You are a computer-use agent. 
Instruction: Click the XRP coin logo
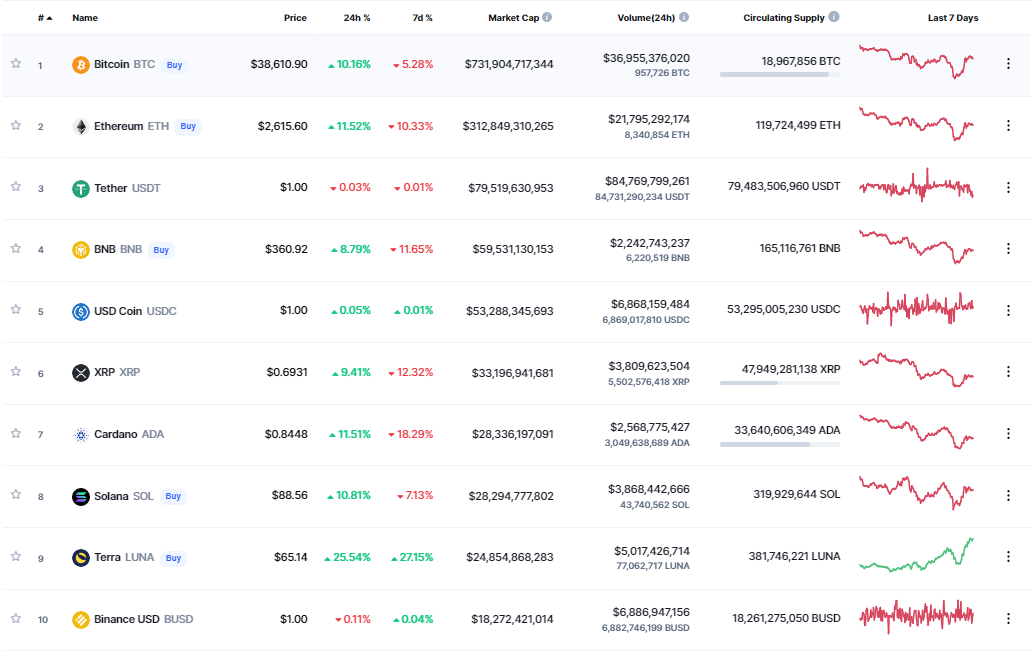click(80, 373)
